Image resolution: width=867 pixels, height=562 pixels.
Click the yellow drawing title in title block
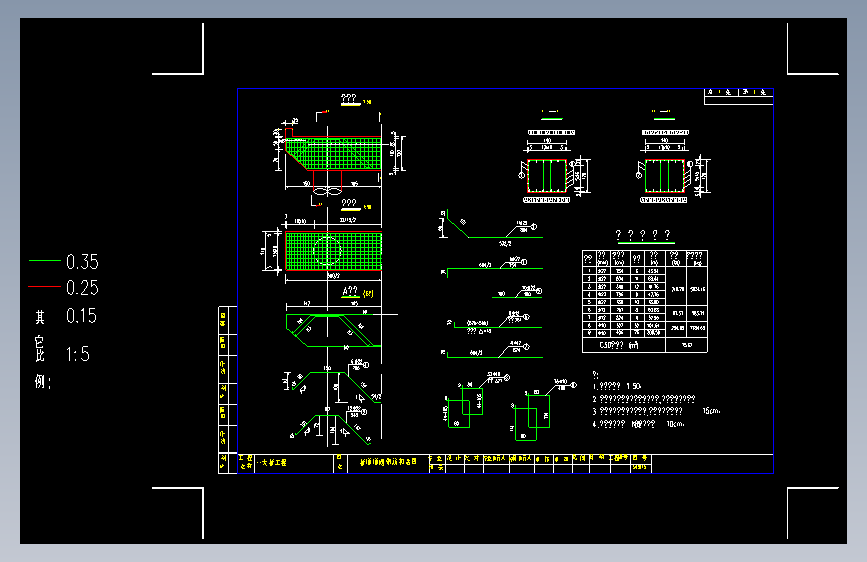[388, 461]
